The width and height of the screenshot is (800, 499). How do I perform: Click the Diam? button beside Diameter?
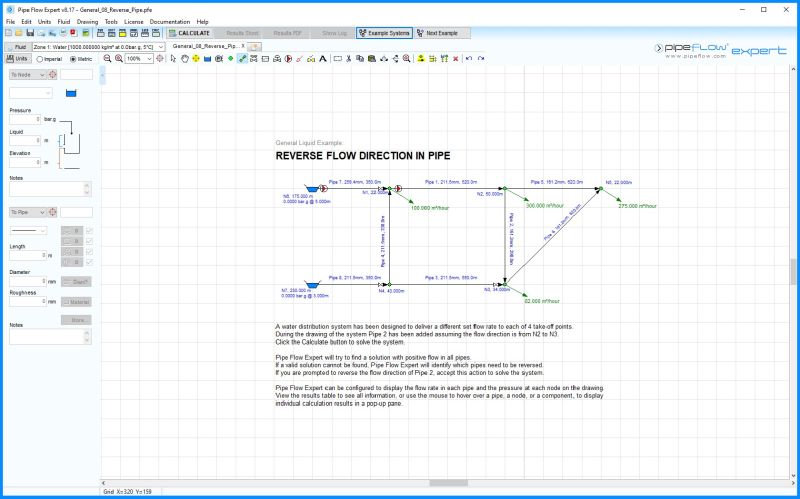coord(76,282)
